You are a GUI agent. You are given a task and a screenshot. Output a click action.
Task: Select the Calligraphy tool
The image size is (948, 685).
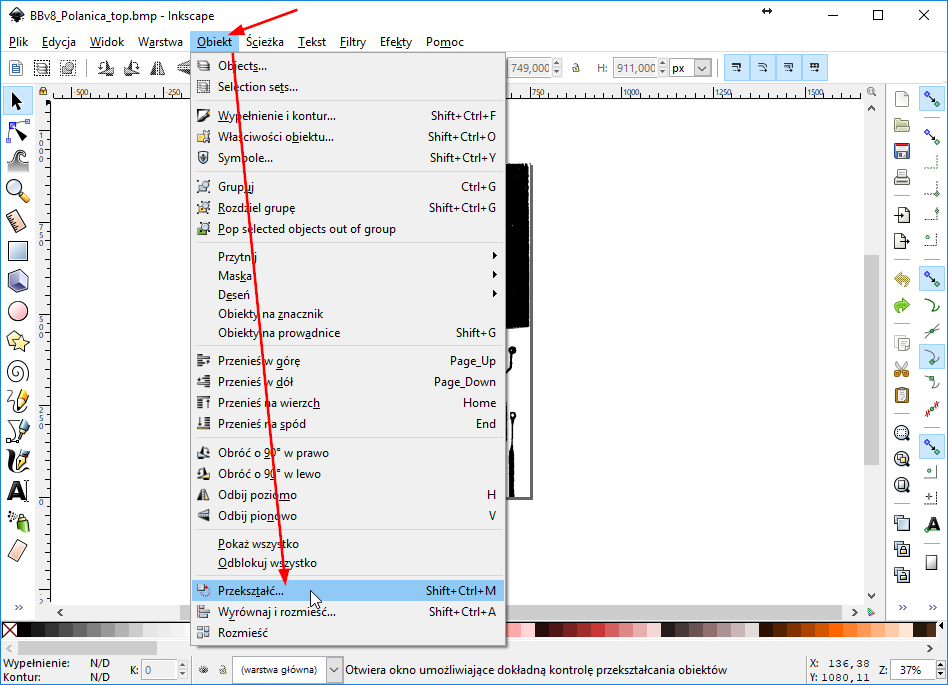point(18,461)
